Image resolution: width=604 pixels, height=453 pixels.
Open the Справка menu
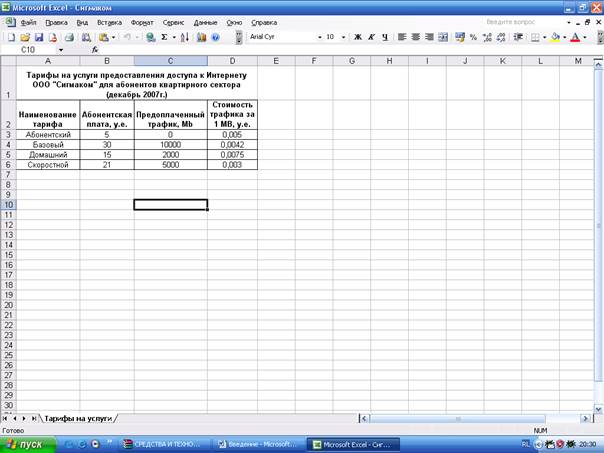(264, 22)
